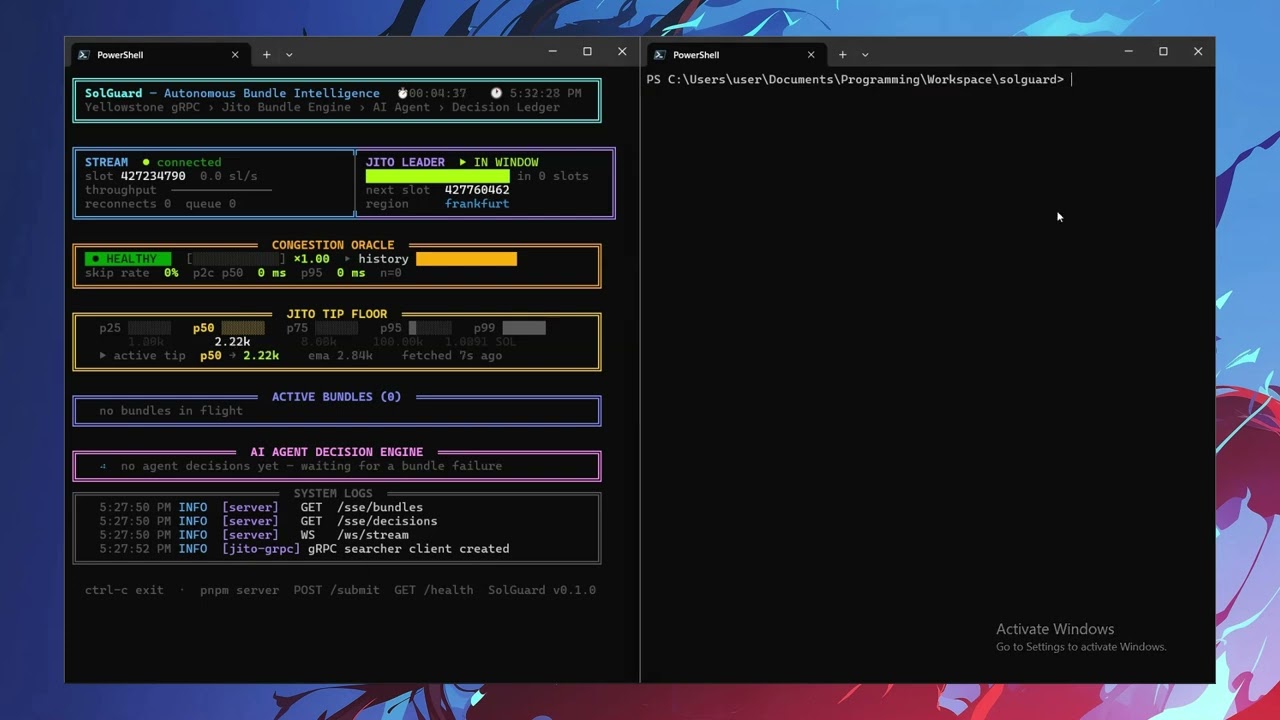Screen dimensions: 1280x720
Task: Click the CONGESTION ORACLE heading
Action: pyautogui.click(x=333, y=245)
